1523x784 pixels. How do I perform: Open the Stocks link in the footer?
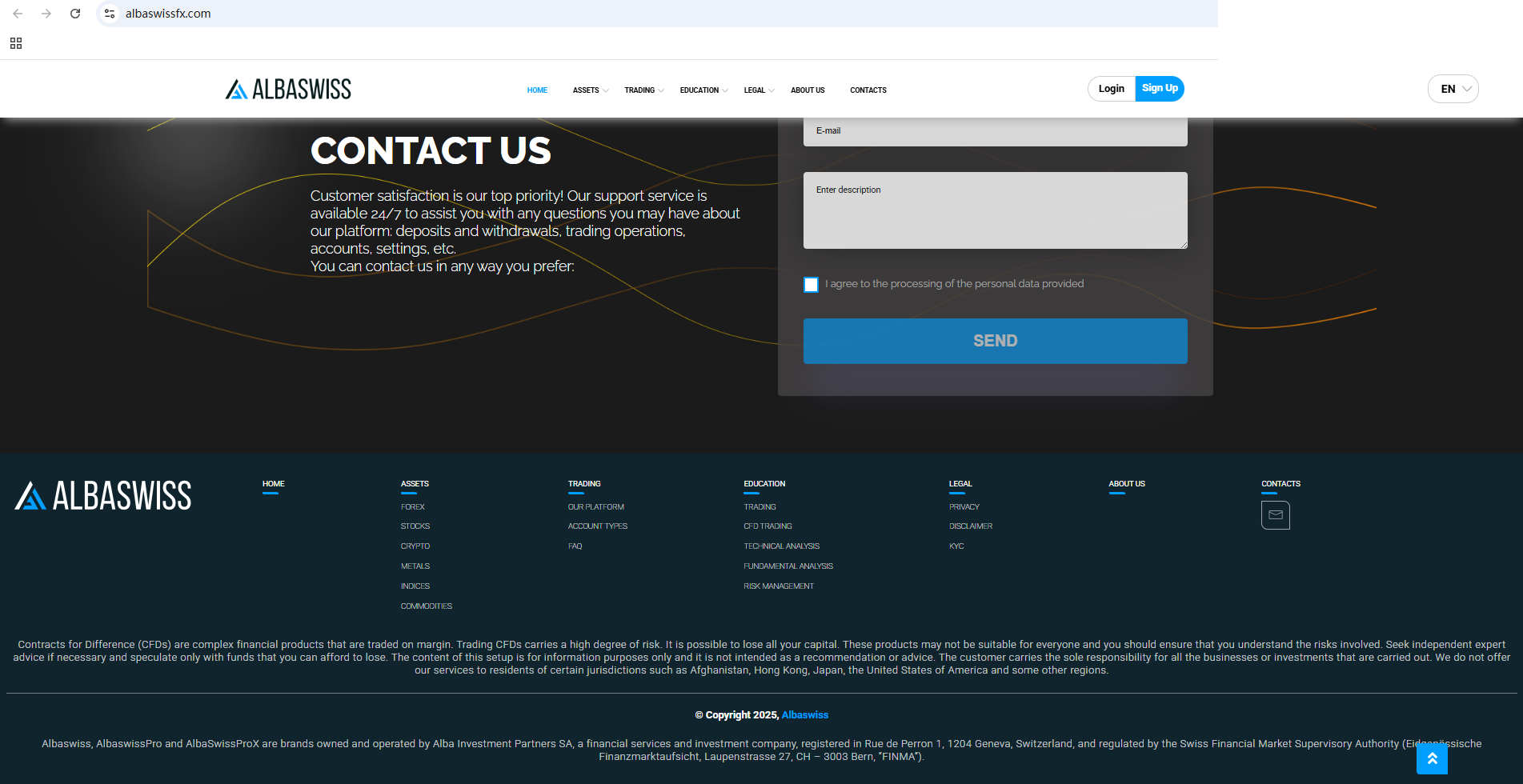415,526
